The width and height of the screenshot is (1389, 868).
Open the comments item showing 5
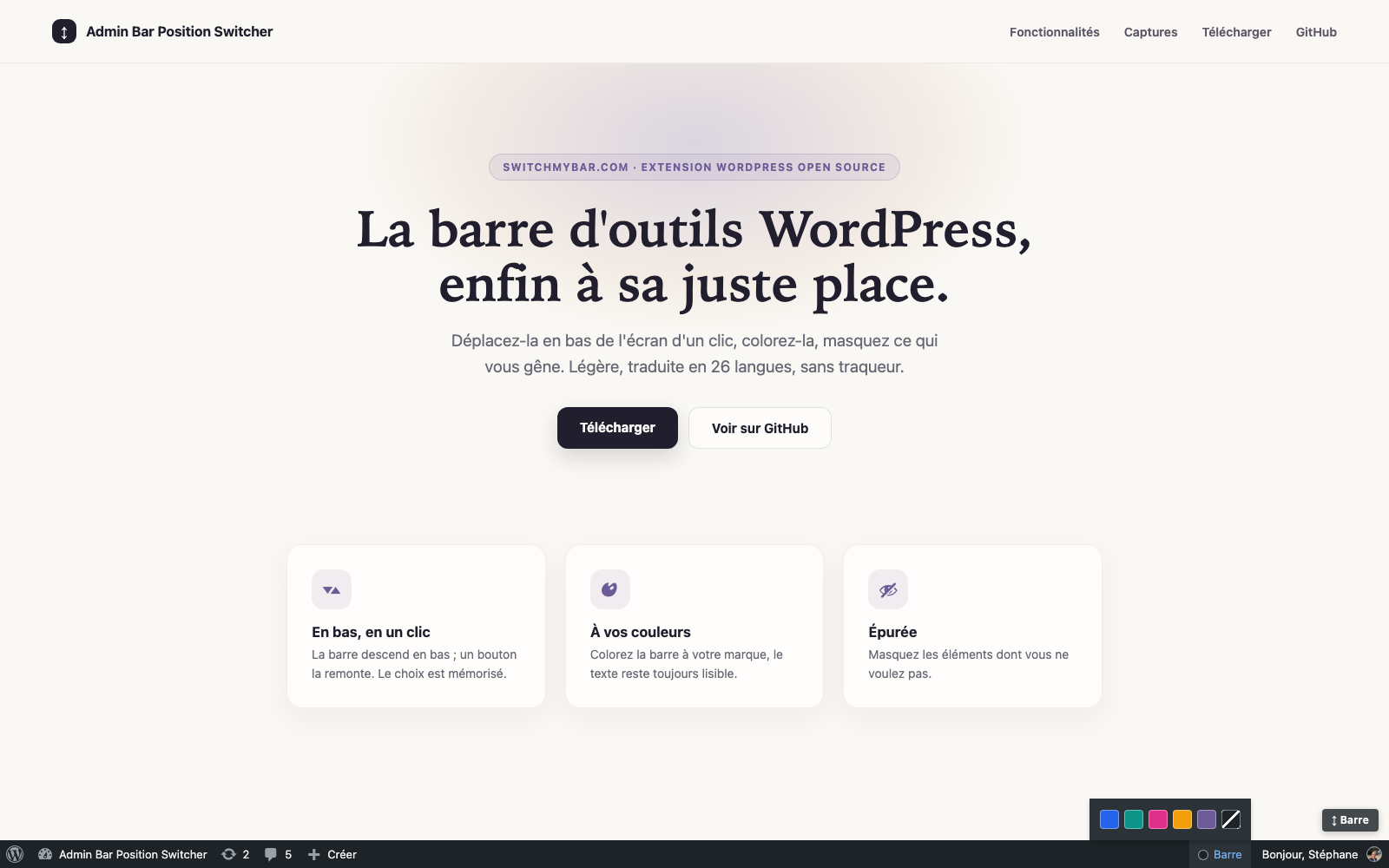coord(278,854)
